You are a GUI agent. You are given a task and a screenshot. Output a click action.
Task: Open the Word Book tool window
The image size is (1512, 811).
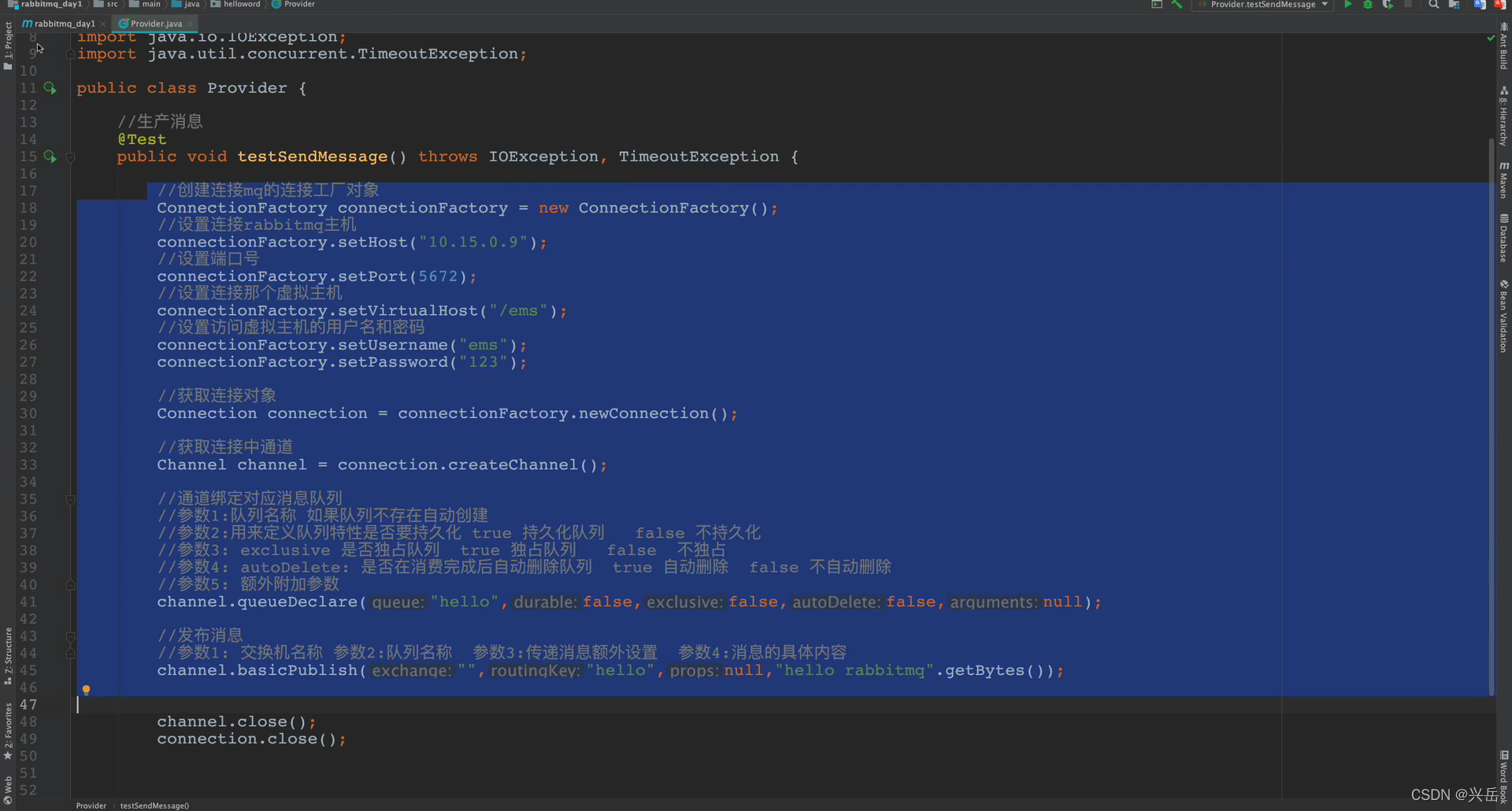[x=1503, y=776]
